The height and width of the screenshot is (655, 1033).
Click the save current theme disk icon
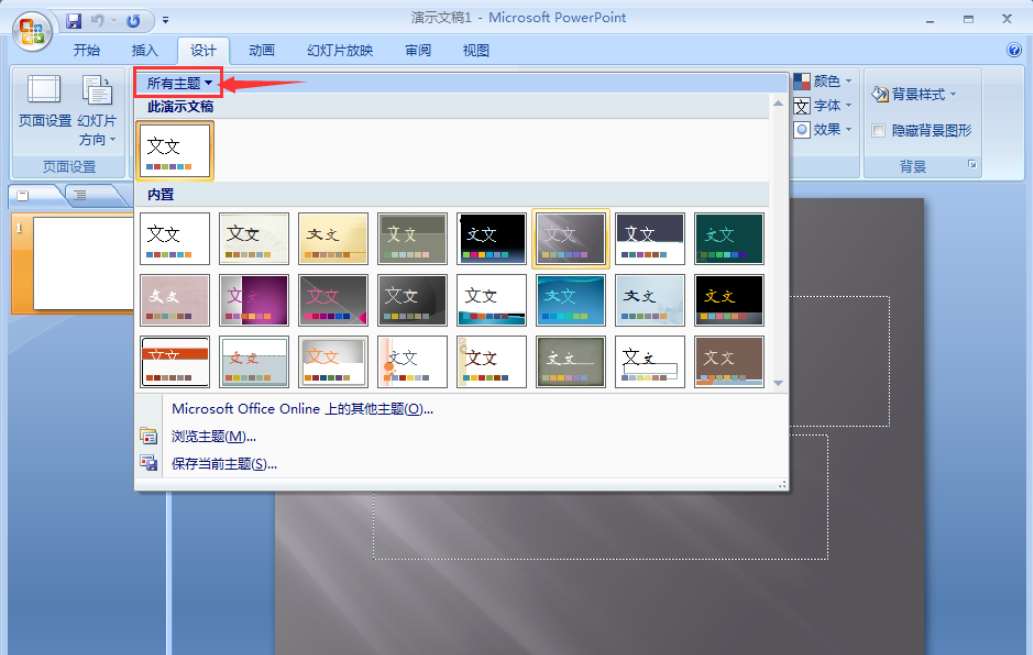coord(148,463)
